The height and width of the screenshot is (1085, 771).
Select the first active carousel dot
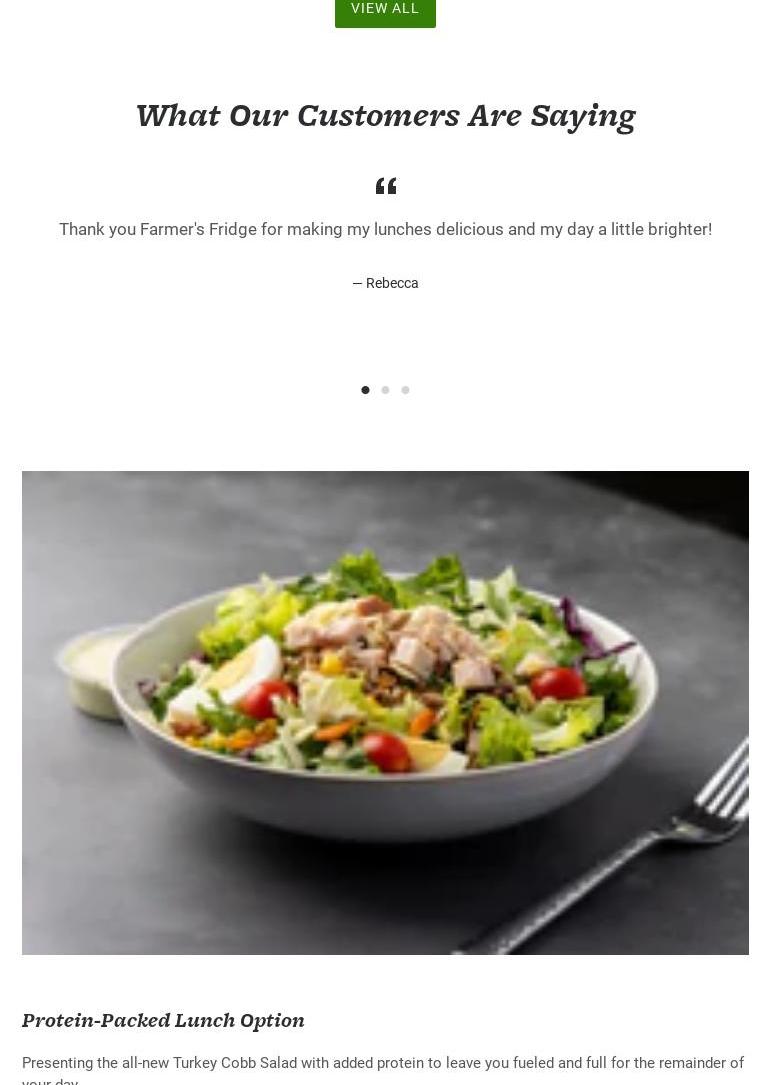click(365, 390)
